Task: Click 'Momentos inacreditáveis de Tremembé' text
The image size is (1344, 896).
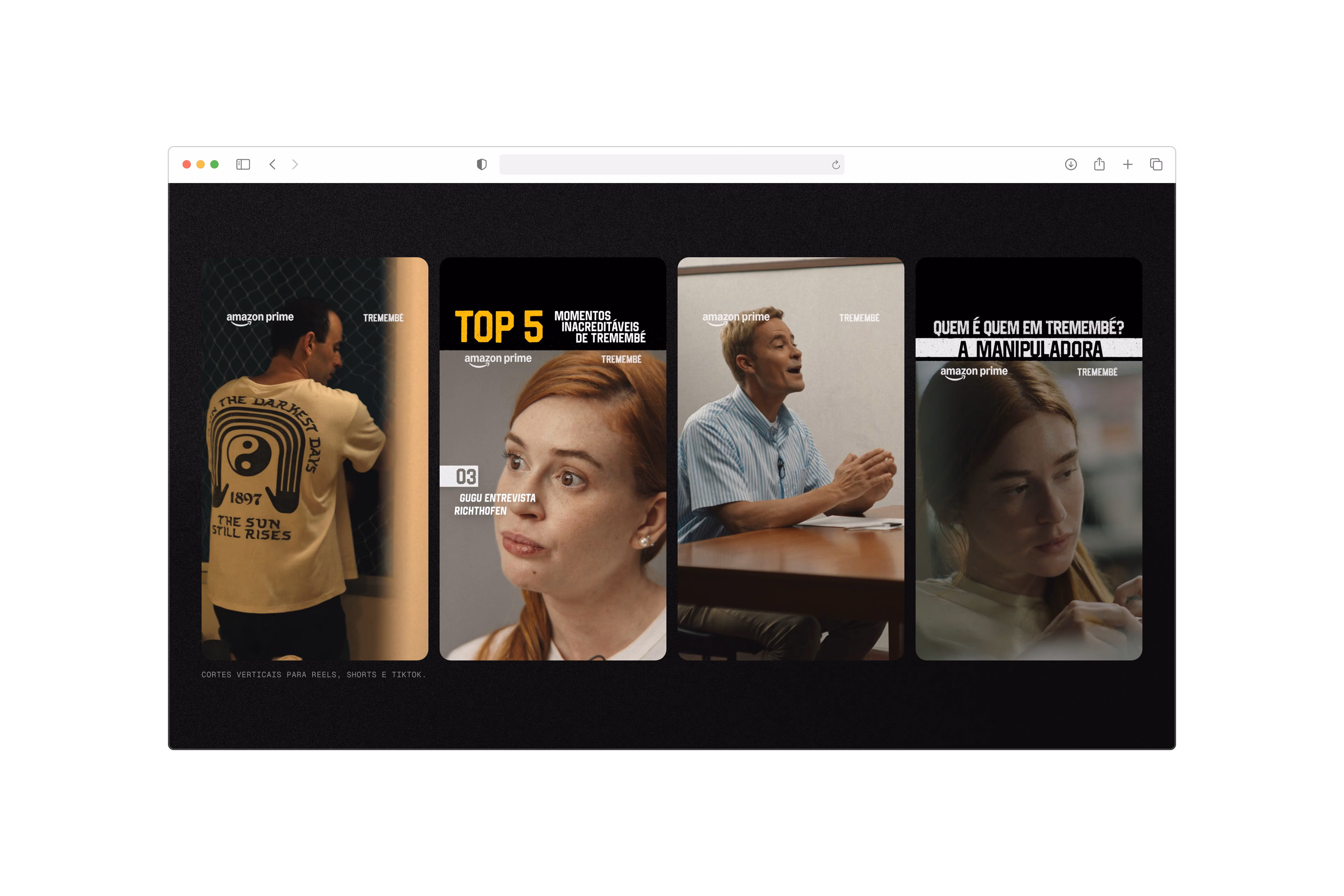Action: pos(600,327)
